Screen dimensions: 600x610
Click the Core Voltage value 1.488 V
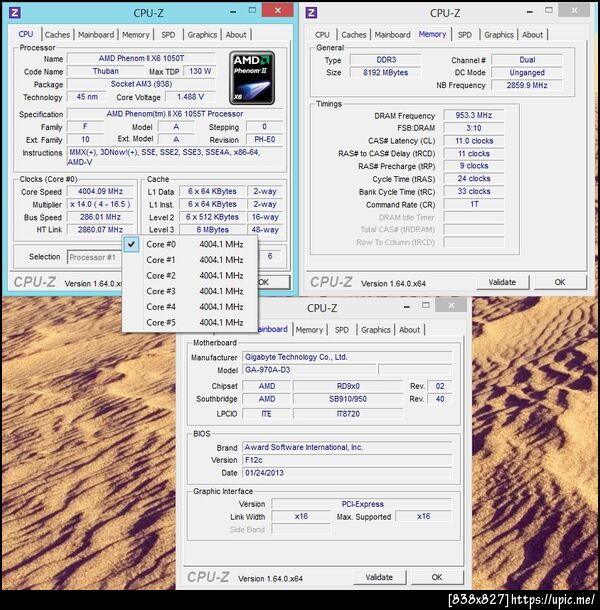[190, 96]
